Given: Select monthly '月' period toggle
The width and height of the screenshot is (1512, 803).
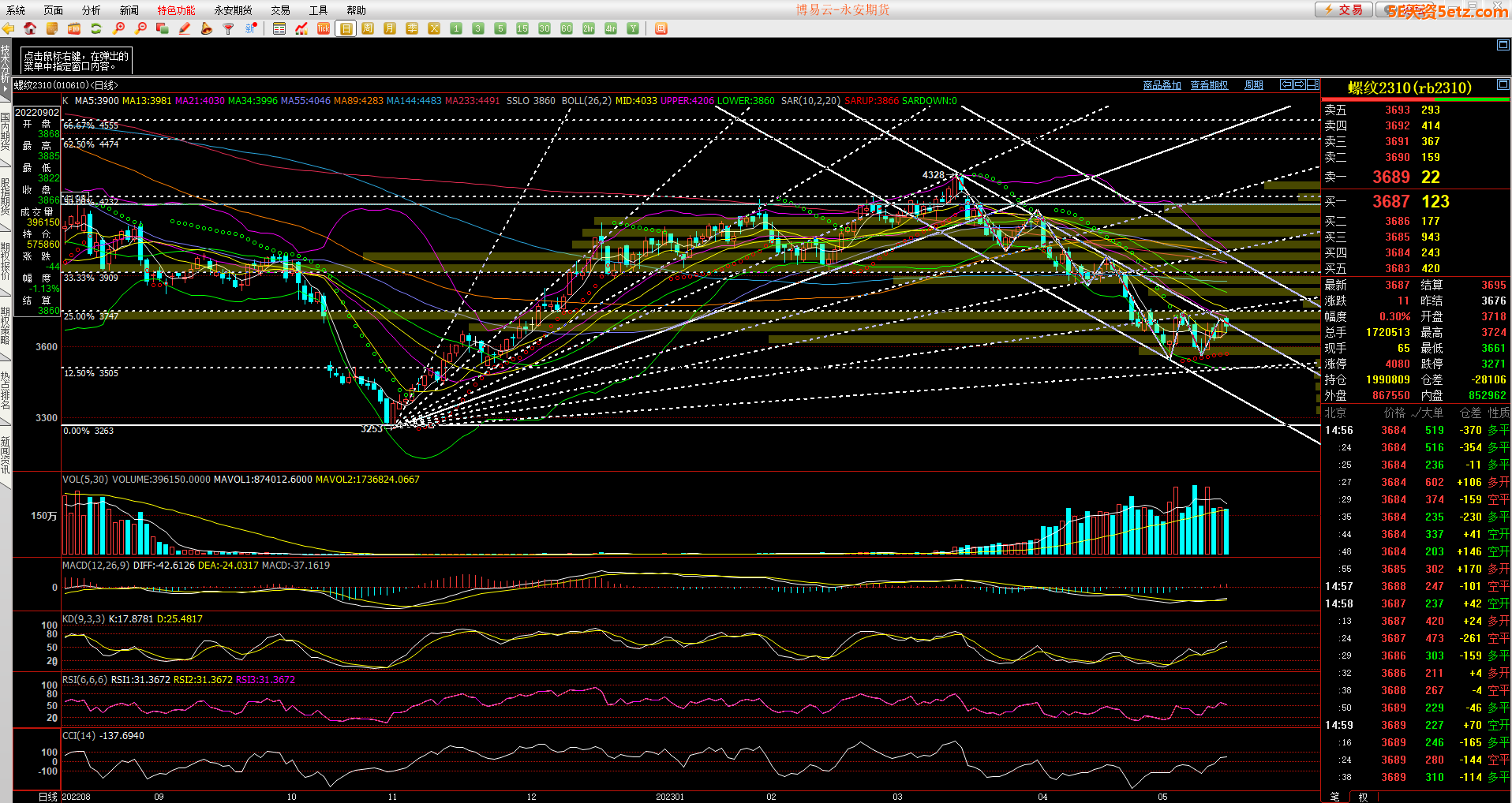Looking at the screenshot, I should (x=390, y=28).
